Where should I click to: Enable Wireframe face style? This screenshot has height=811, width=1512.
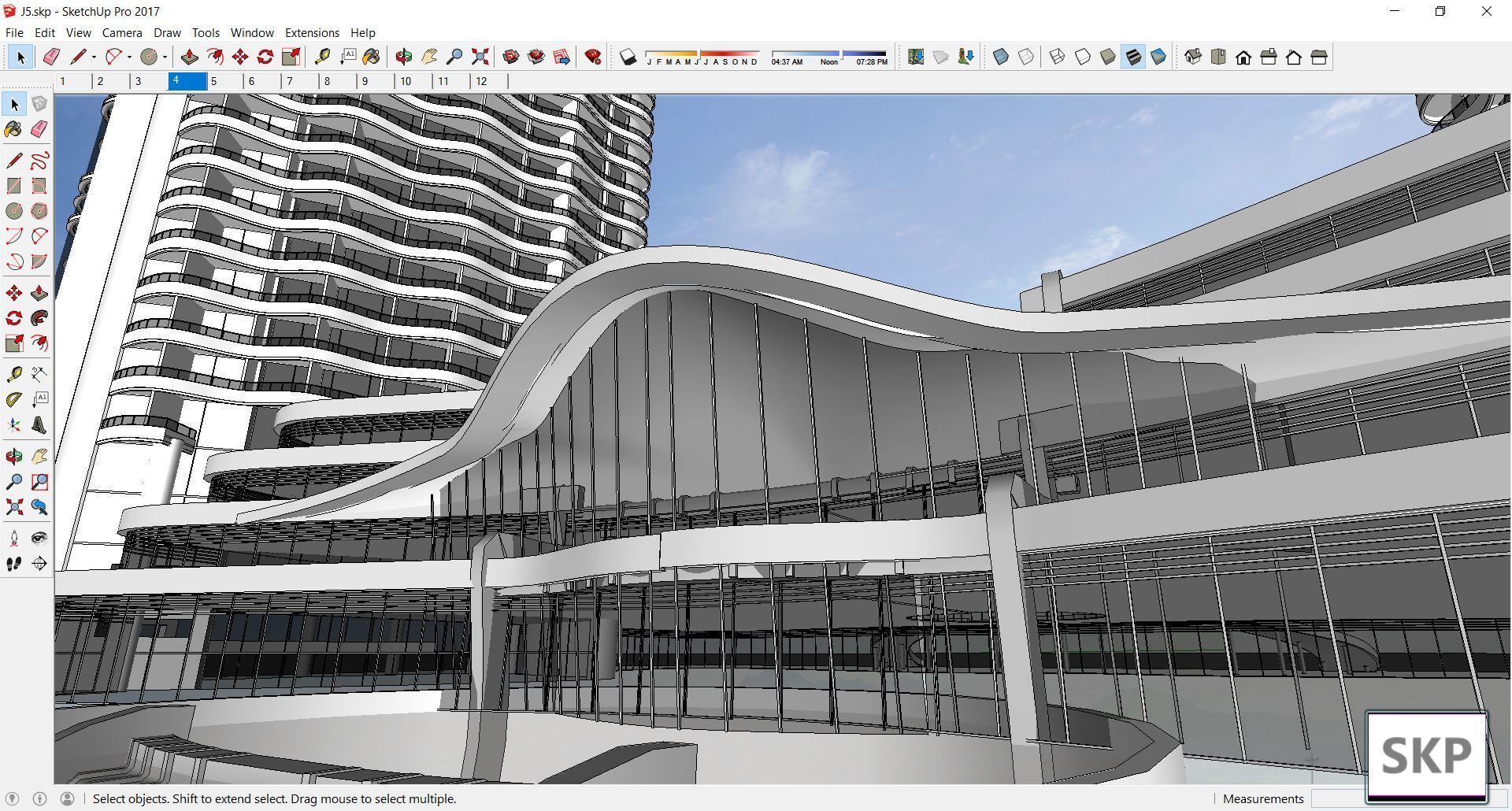(x=1058, y=57)
